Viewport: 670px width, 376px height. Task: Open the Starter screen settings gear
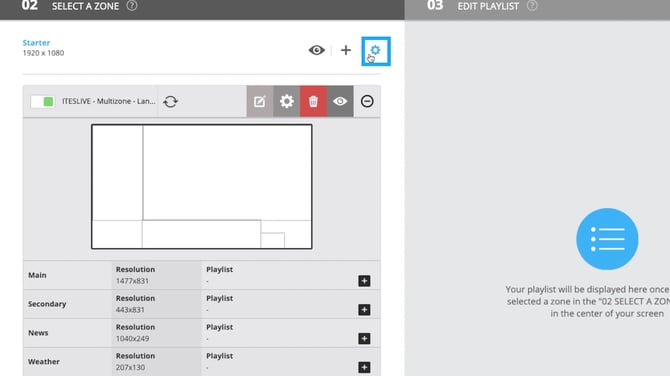coord(376,51)
